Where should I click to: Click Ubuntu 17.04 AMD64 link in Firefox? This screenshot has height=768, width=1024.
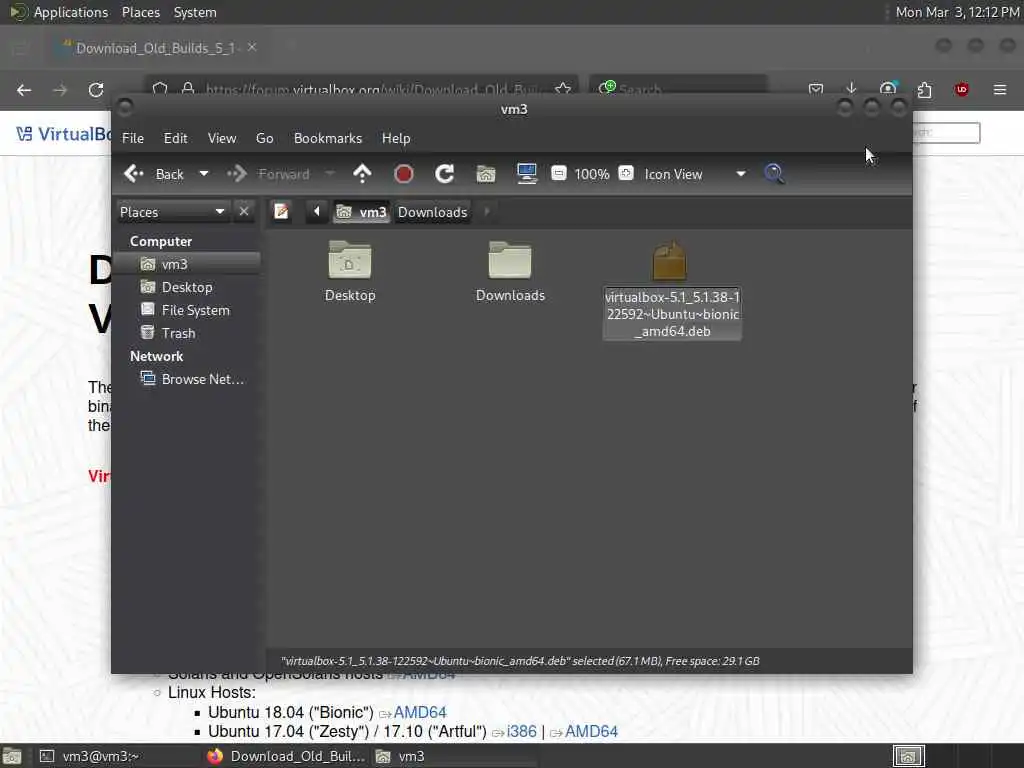(x=591, y=731)
